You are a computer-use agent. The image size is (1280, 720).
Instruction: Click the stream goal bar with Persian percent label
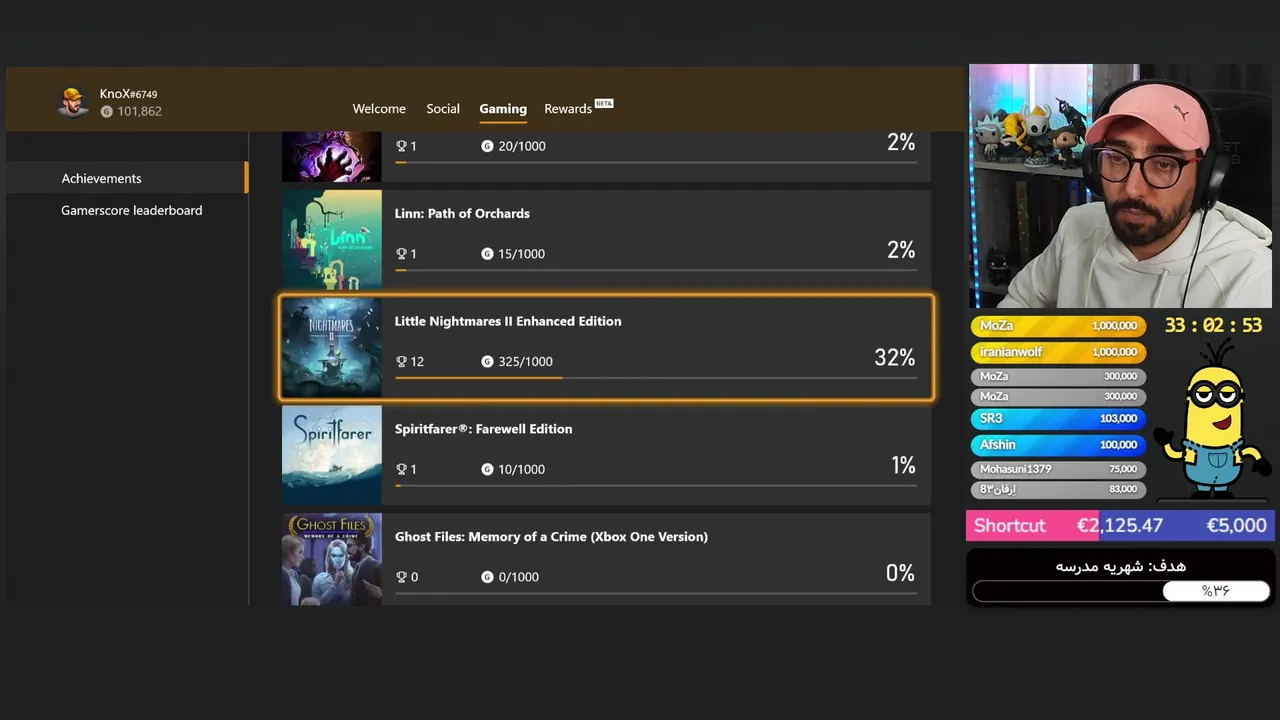1121,591
